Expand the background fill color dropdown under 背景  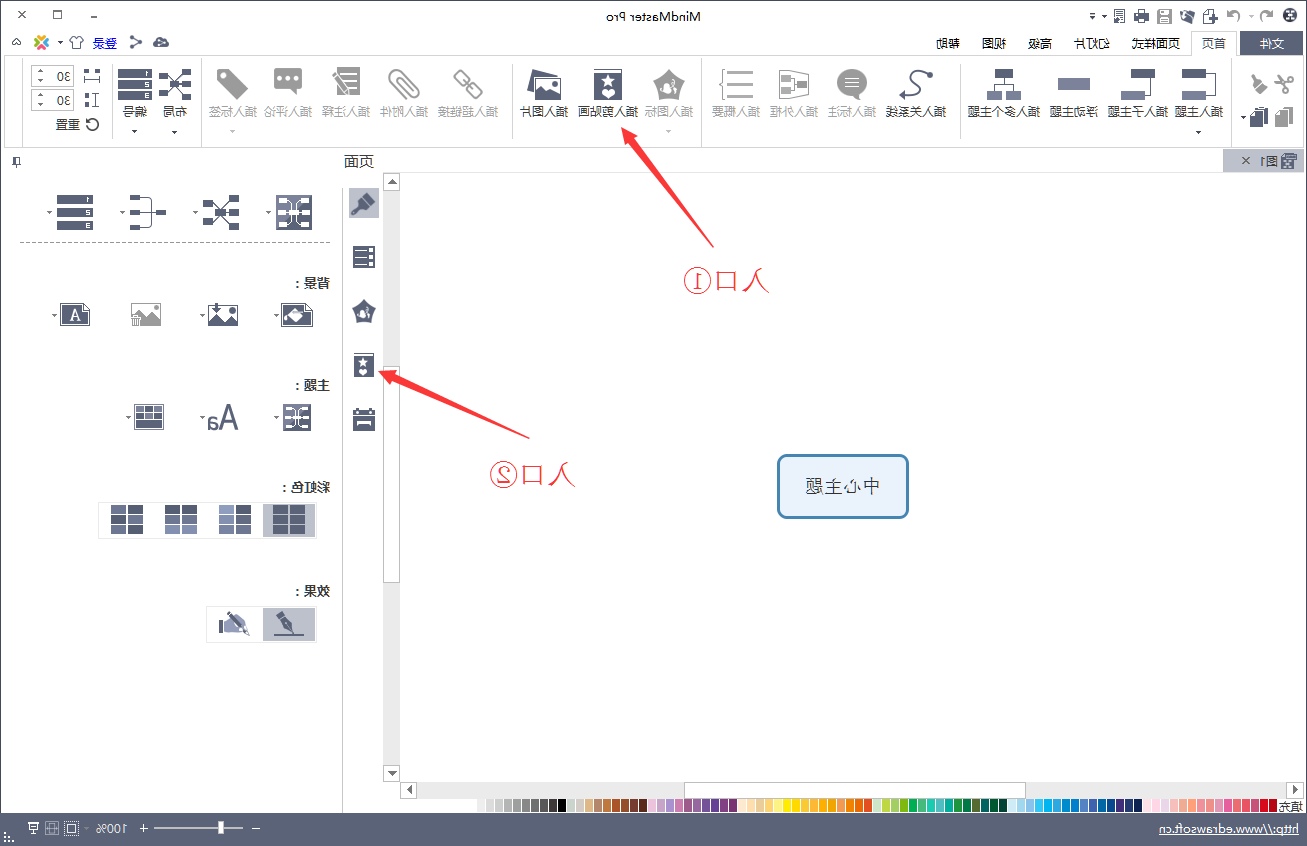click(277, 315)
